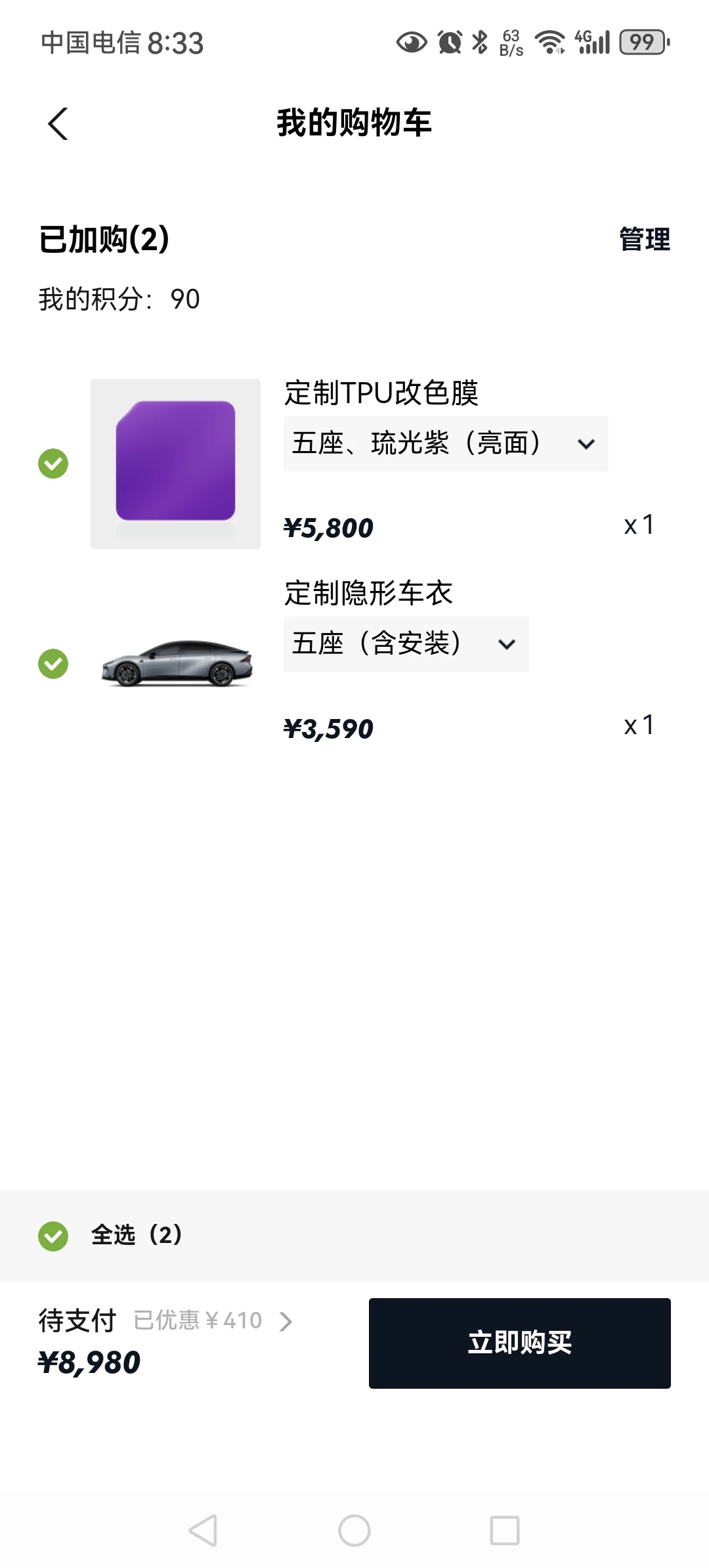
Task: Uncheck the 定制隐形车衣 item checkbox
Action: coord(53,664)
